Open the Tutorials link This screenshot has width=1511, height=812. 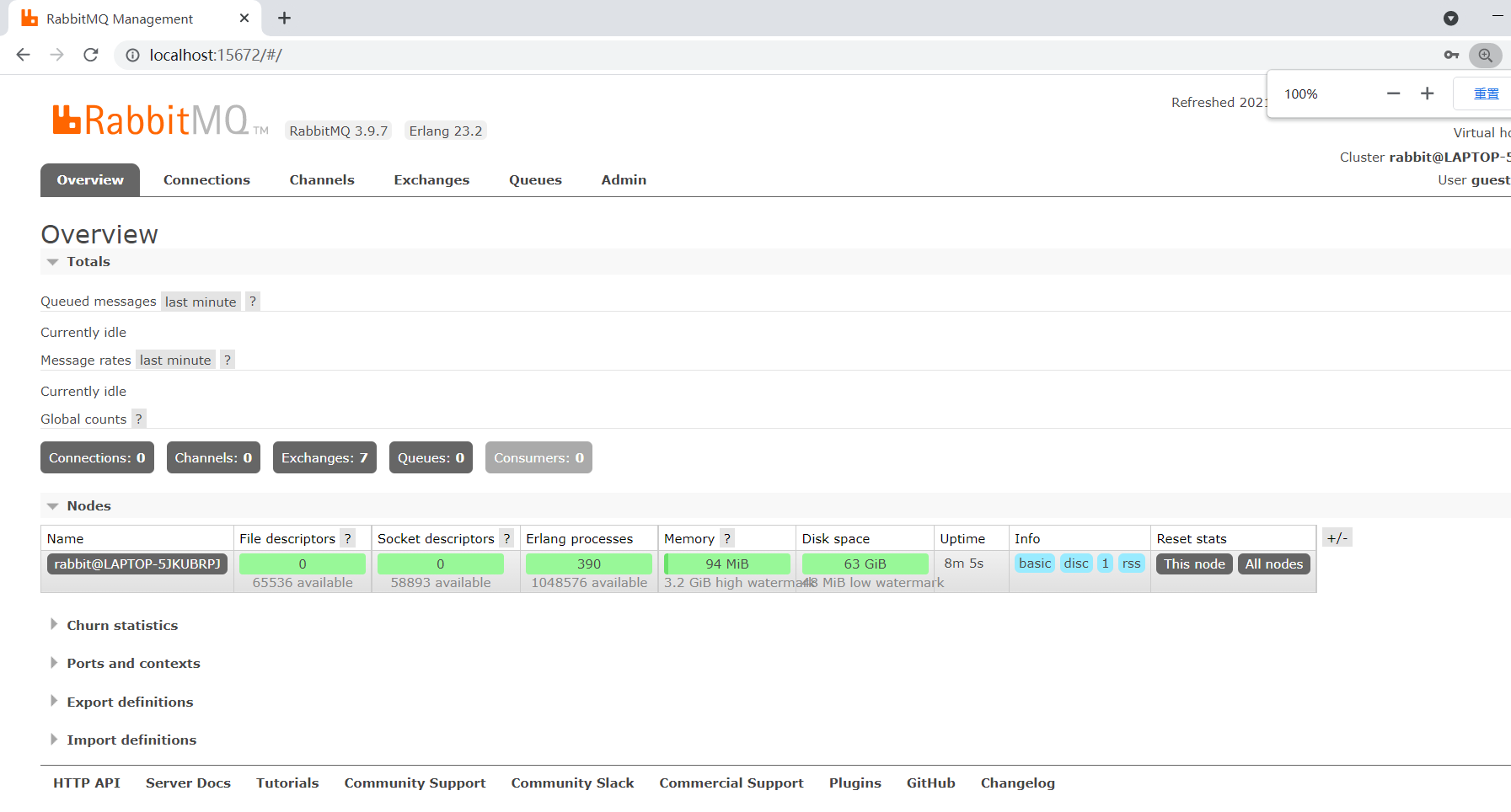(x=287, y=783)
